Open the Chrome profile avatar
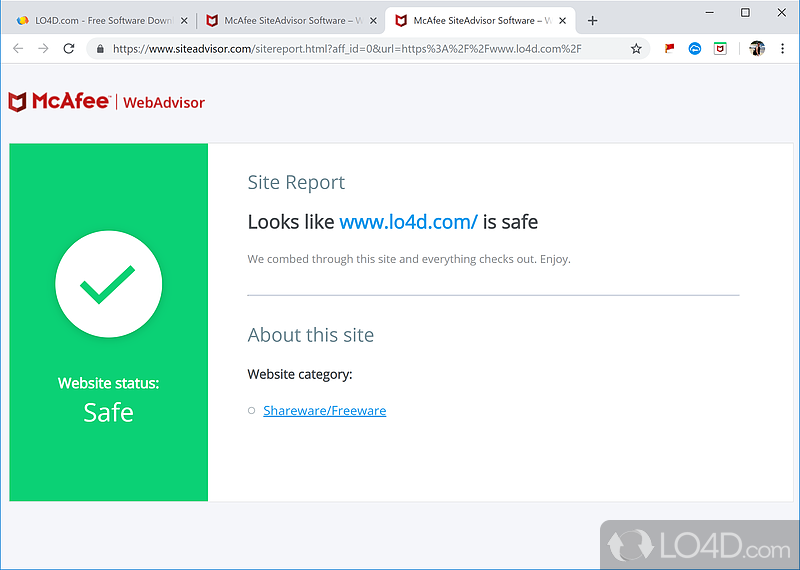800x570 pixels. point(757,49)
